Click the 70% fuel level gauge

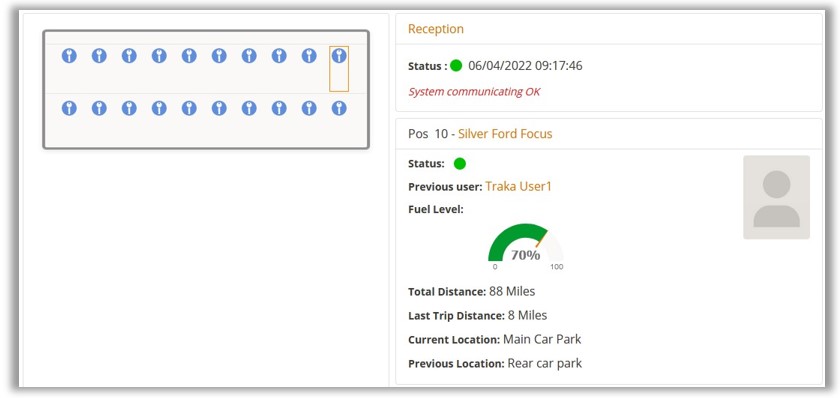[x=526, y=246]
